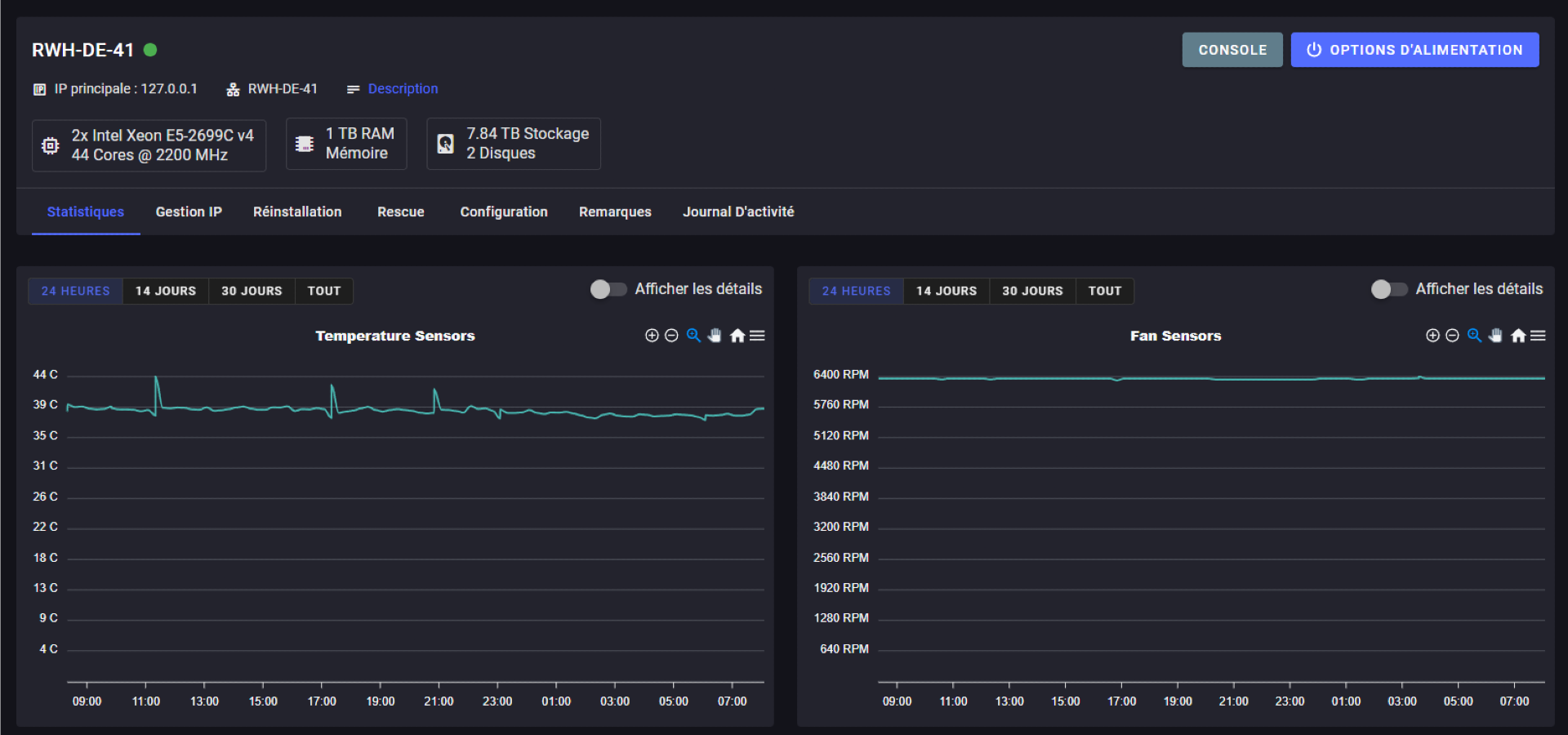Select TOUT range for Temperature Sensors

(324, 291)
